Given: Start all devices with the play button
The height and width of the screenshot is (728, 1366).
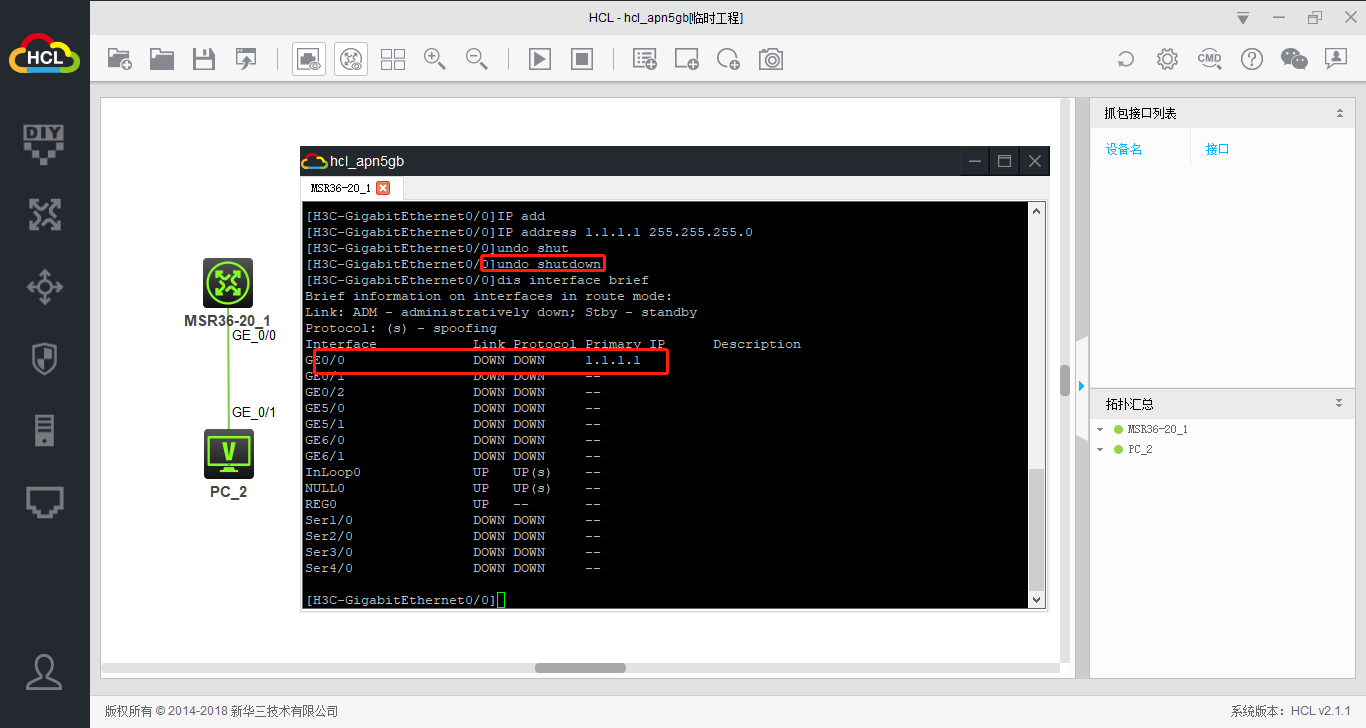Looking at the screenshot, I should coord(540,59).
